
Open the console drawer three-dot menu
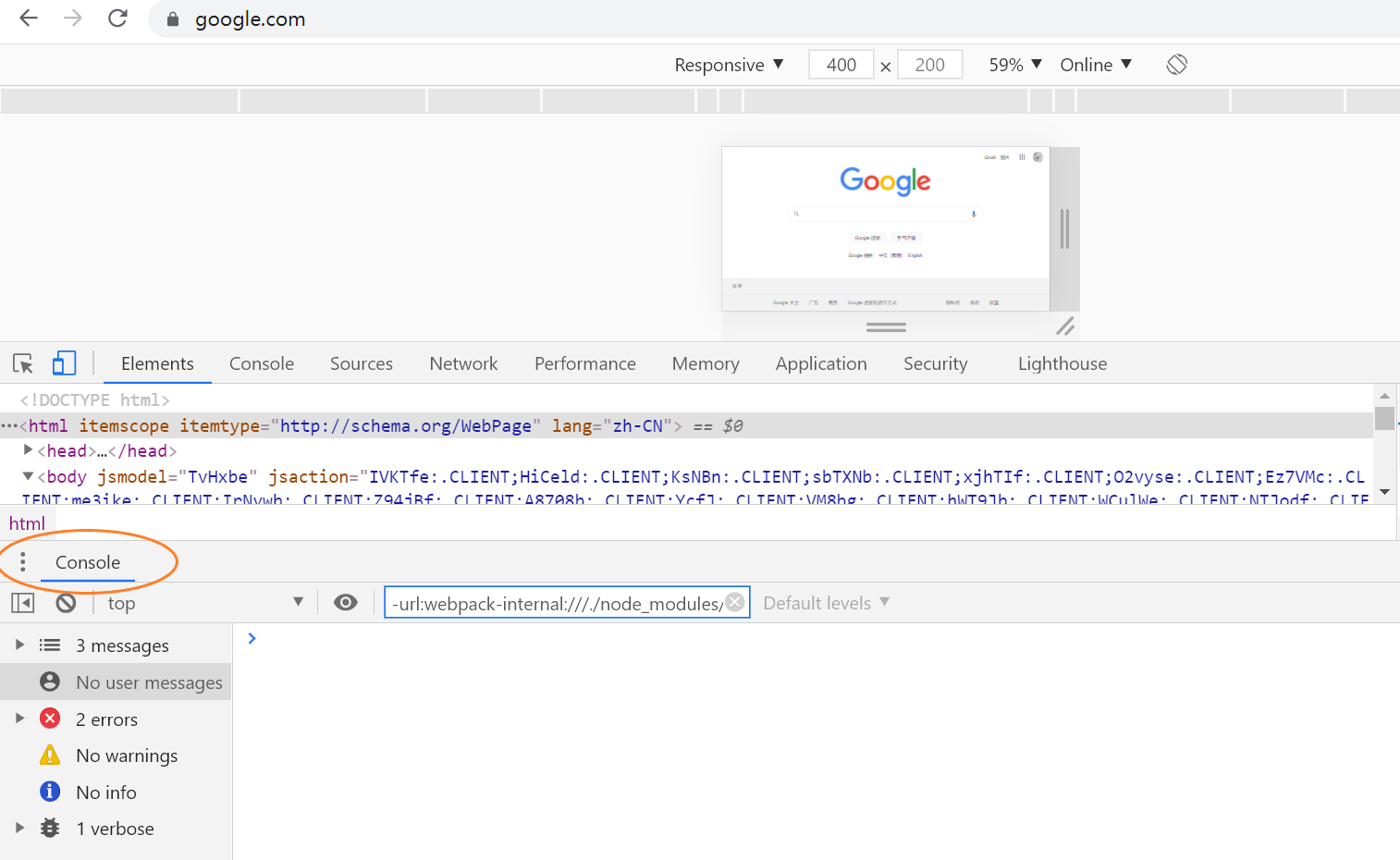click(x=23, y=562)
